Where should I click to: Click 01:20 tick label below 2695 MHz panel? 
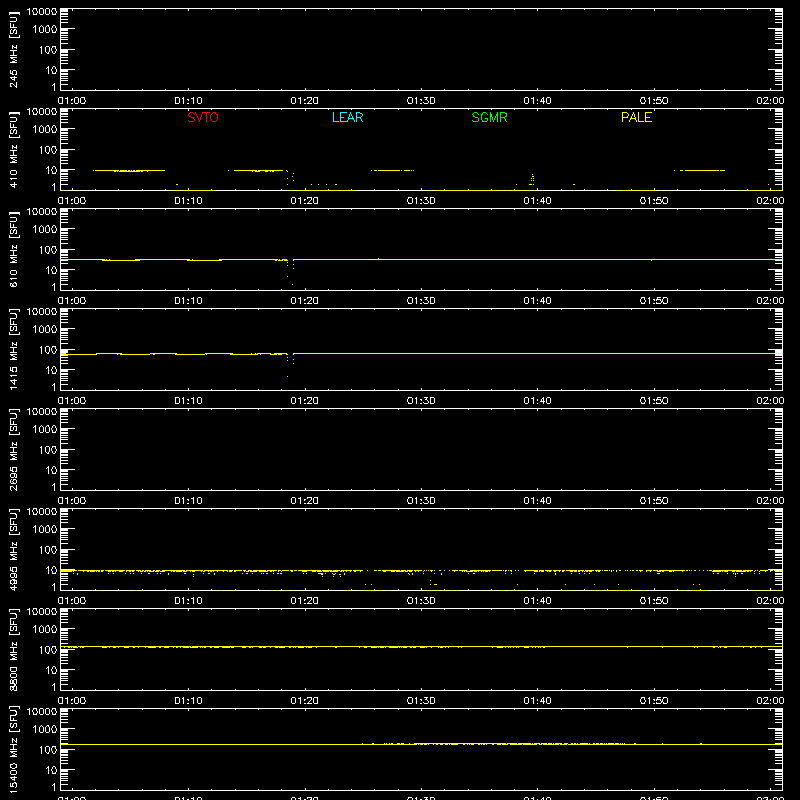(x=305, y=501)
